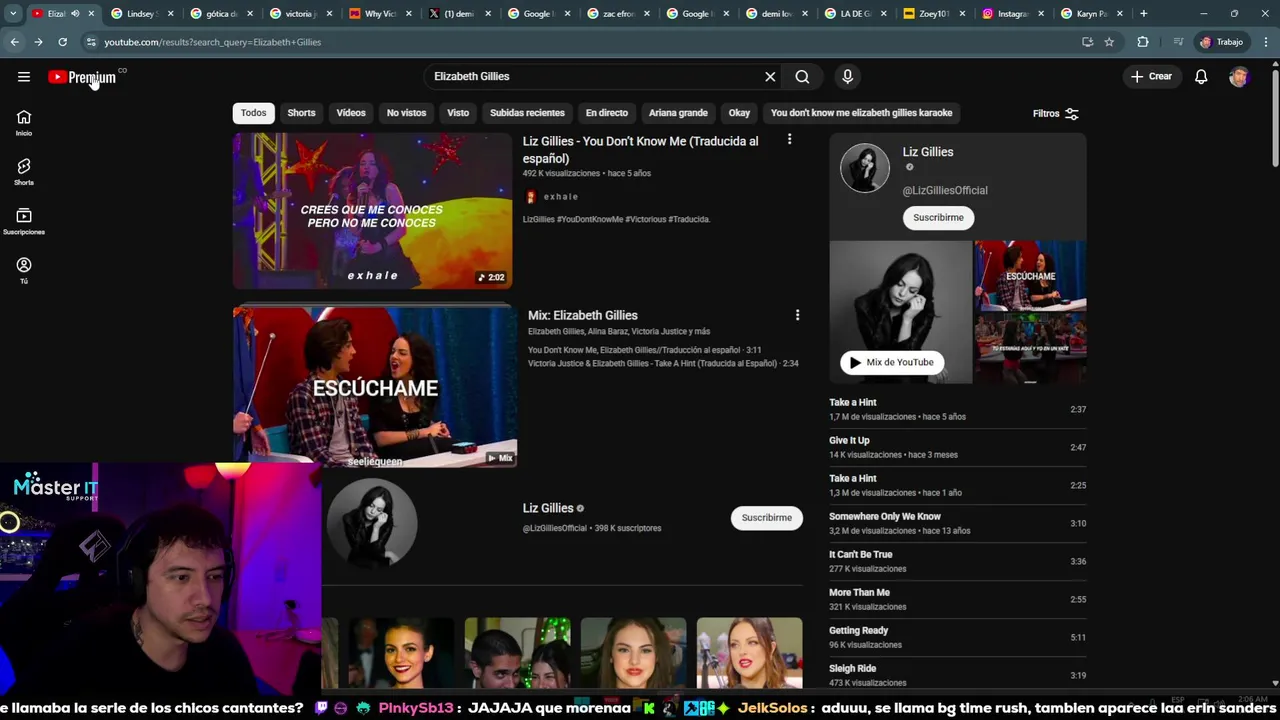Image resolution: width=1280 pixels, height=720 pixels.
Task: Open the Filtros search filters
Action: [x=1055, y=114]
